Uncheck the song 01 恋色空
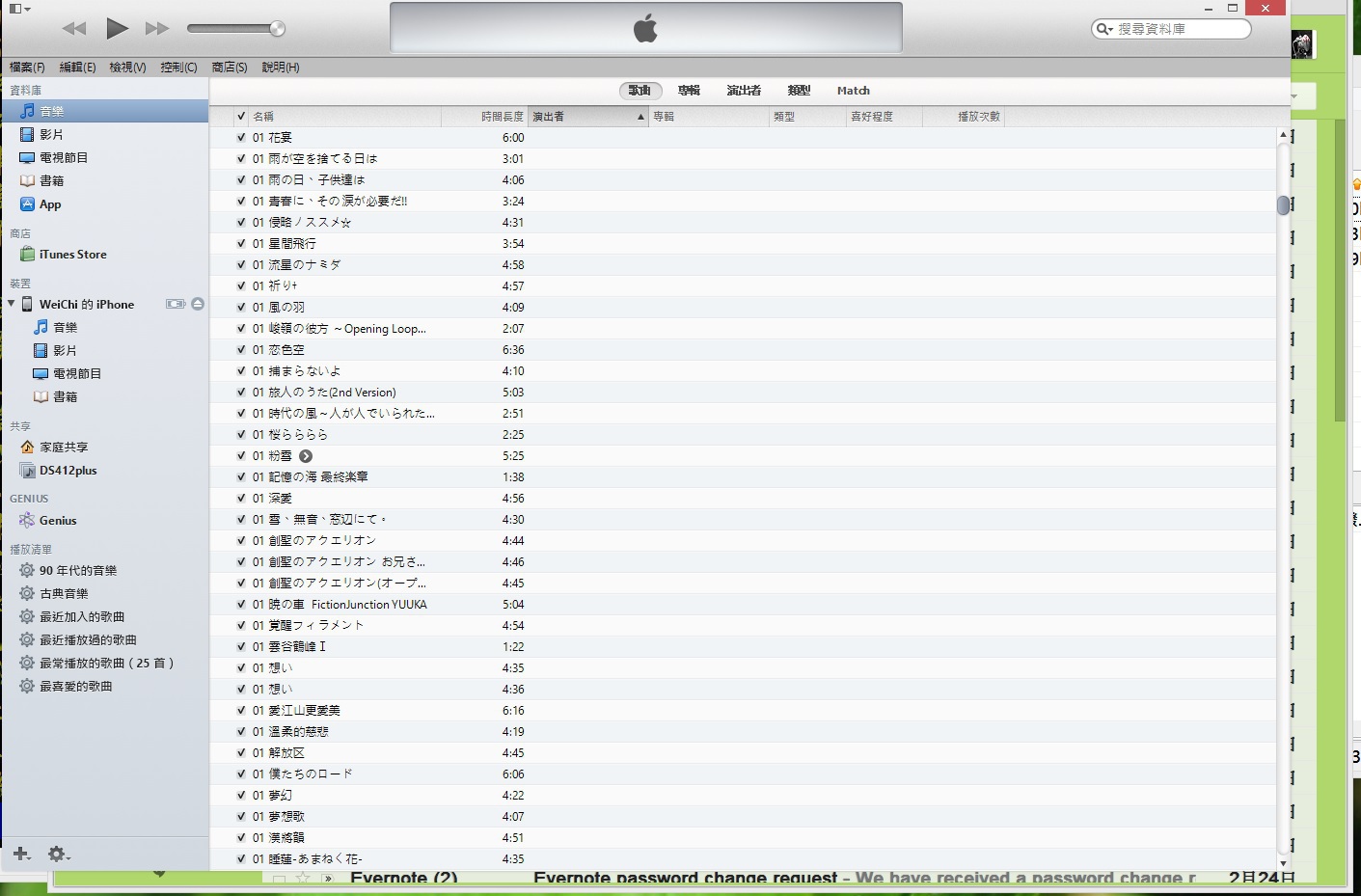The width and height of the screenshot is (1361, 896). [x=241, y=350]
